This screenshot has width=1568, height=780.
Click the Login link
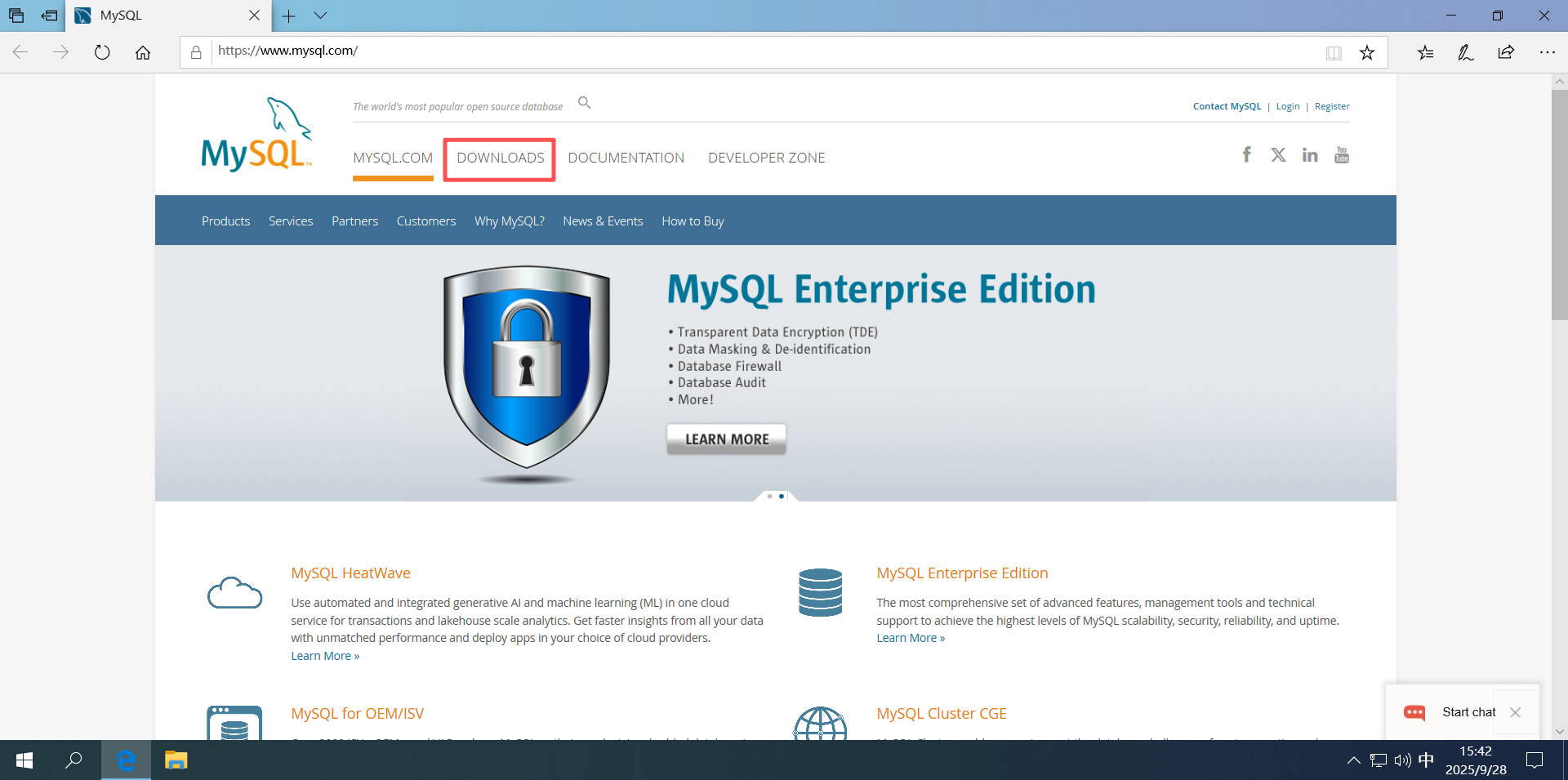tap(1288, 106)
